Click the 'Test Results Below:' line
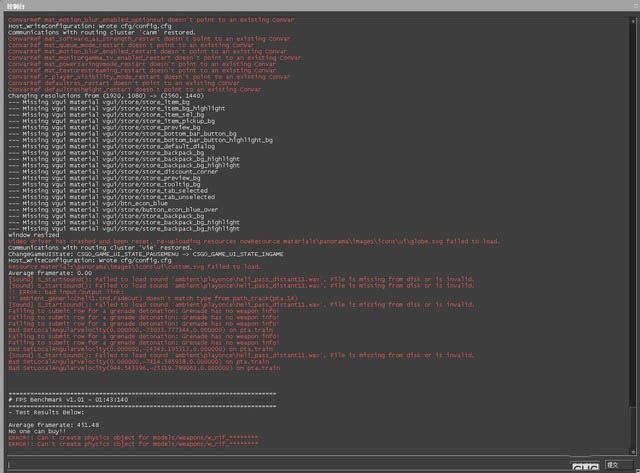Image resolution: width=640 pixels, height=473 pixels. point(47,412)
